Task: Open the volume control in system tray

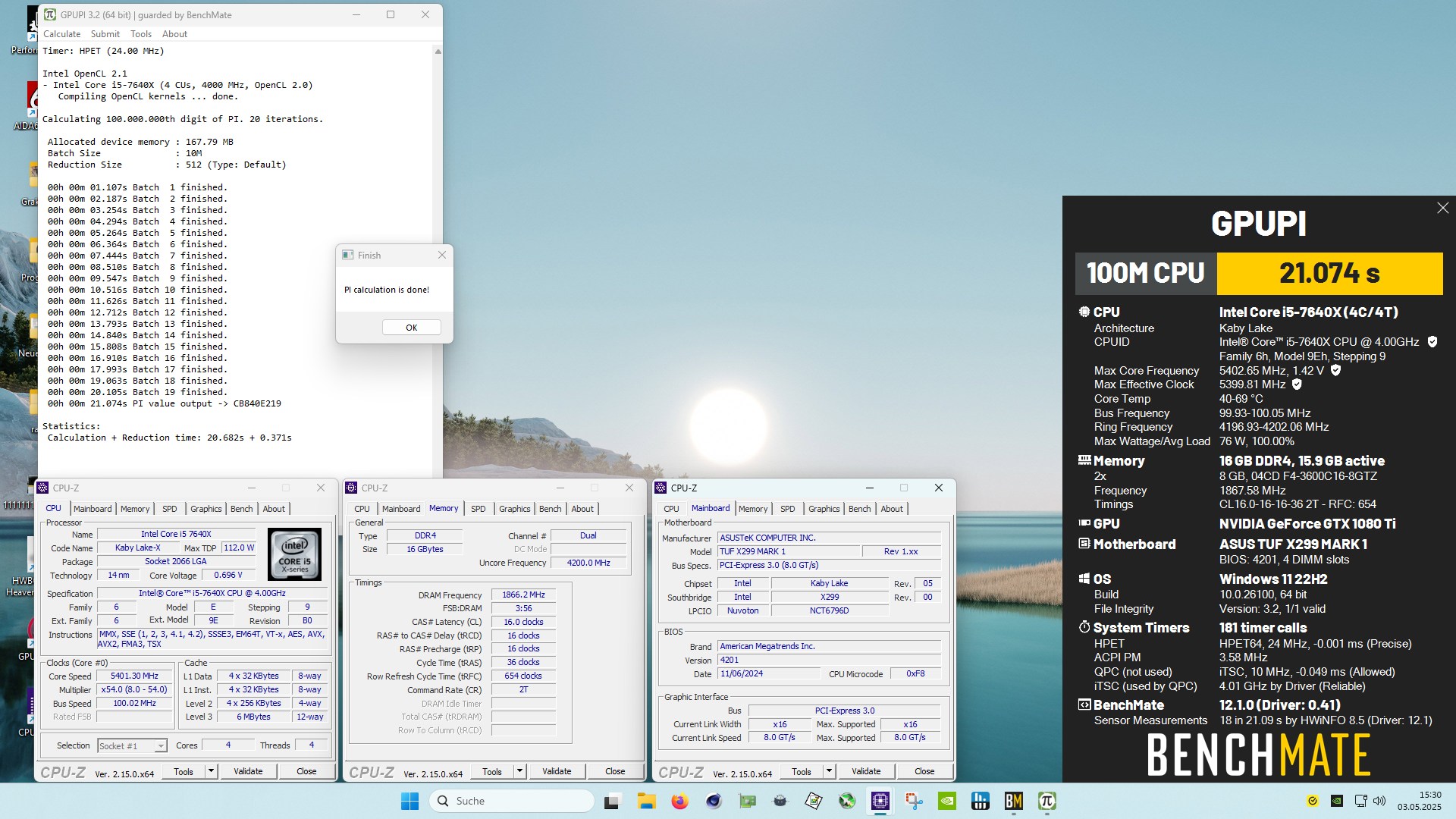Action: [x=1379, y=801]
